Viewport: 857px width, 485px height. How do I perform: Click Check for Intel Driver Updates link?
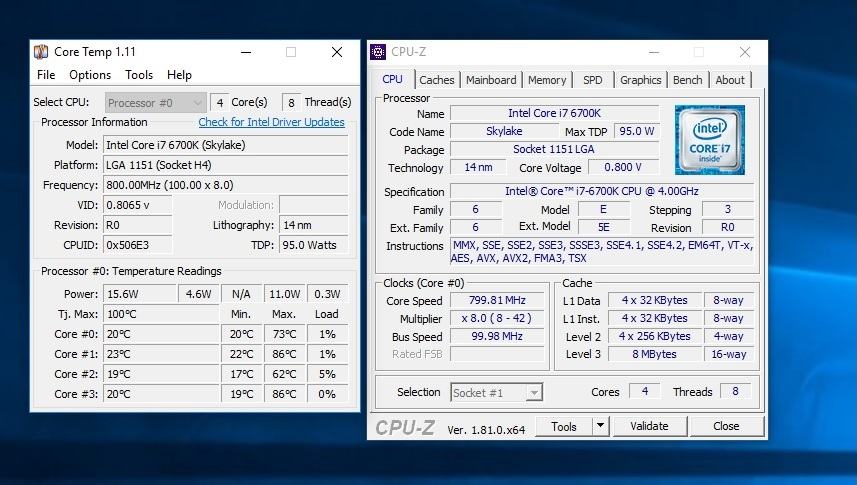272,122
